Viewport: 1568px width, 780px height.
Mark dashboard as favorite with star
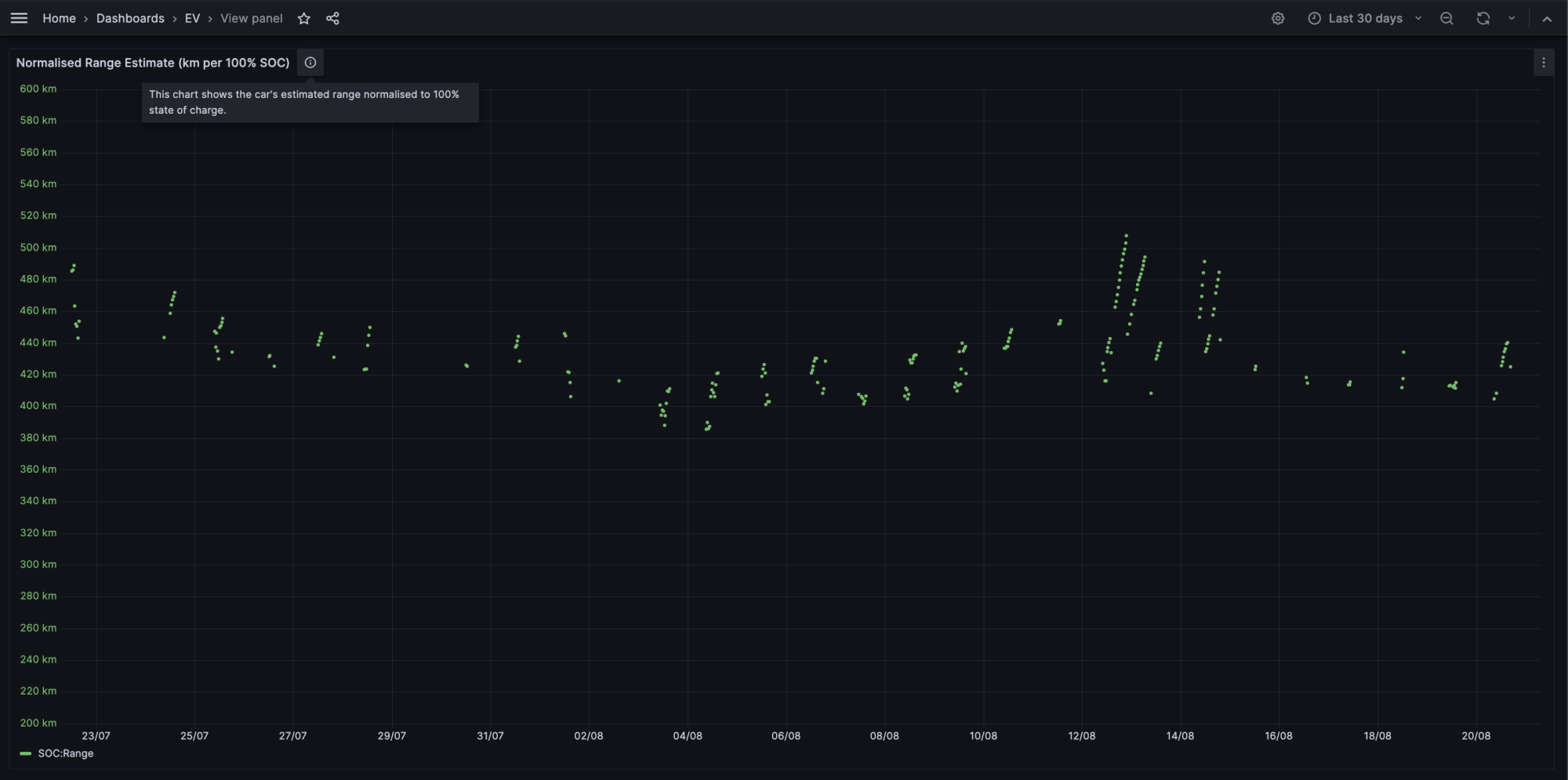click(304, 18)
